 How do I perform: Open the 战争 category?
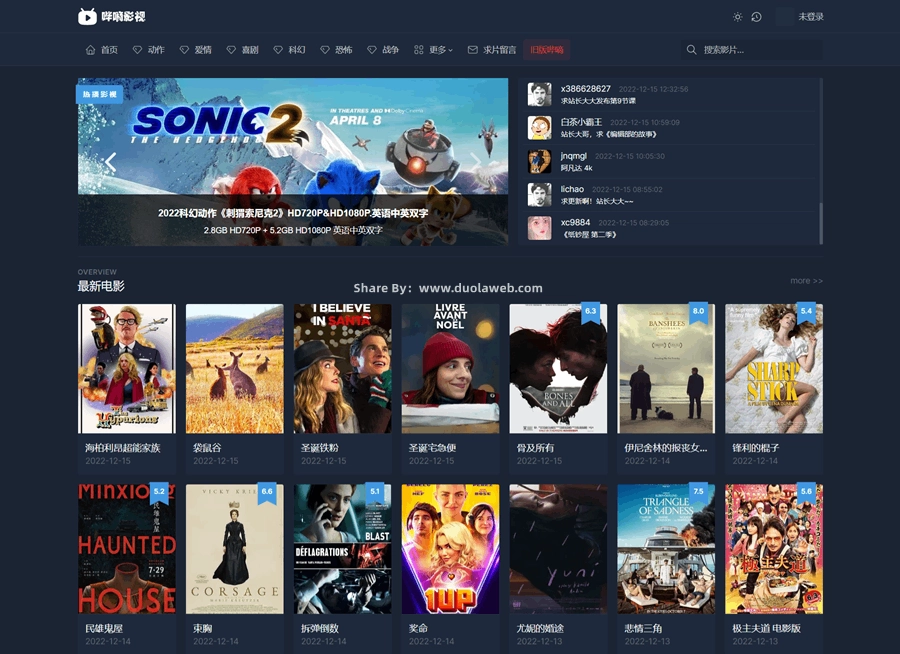[383, 50]
